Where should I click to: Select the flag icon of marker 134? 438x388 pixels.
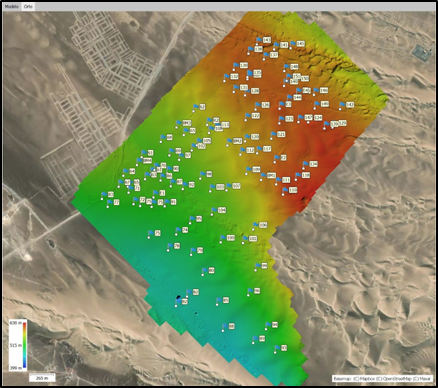(306, 164)
